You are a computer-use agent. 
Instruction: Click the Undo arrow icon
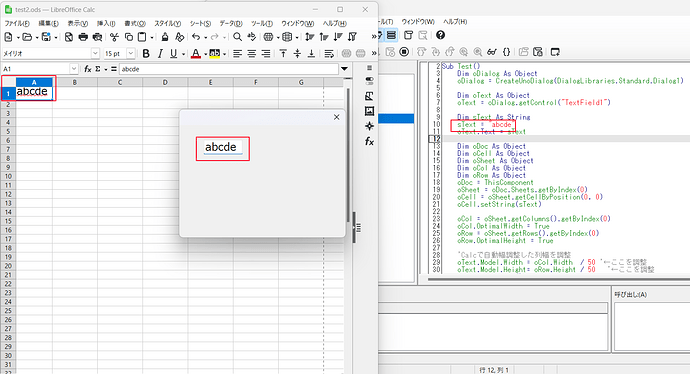[x=196, y=37]
